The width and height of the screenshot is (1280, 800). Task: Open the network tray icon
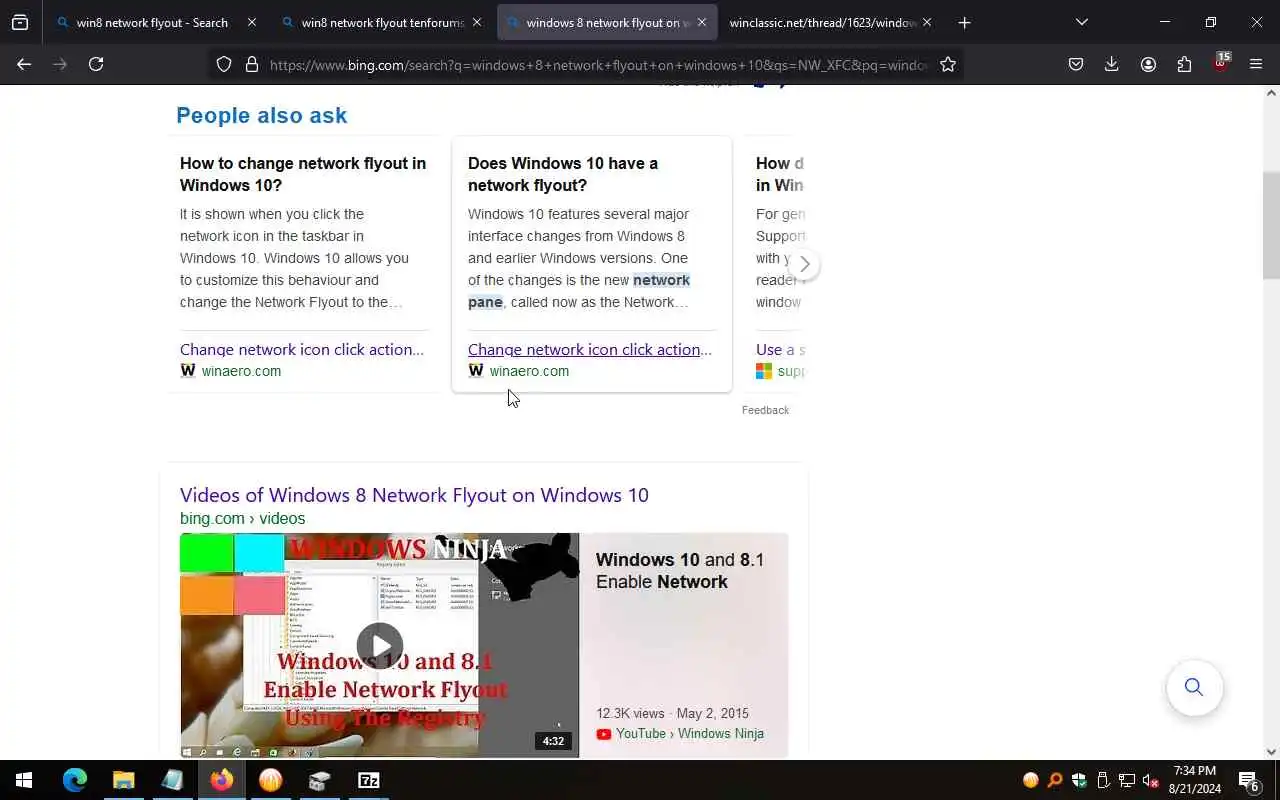click(1127, 780)
